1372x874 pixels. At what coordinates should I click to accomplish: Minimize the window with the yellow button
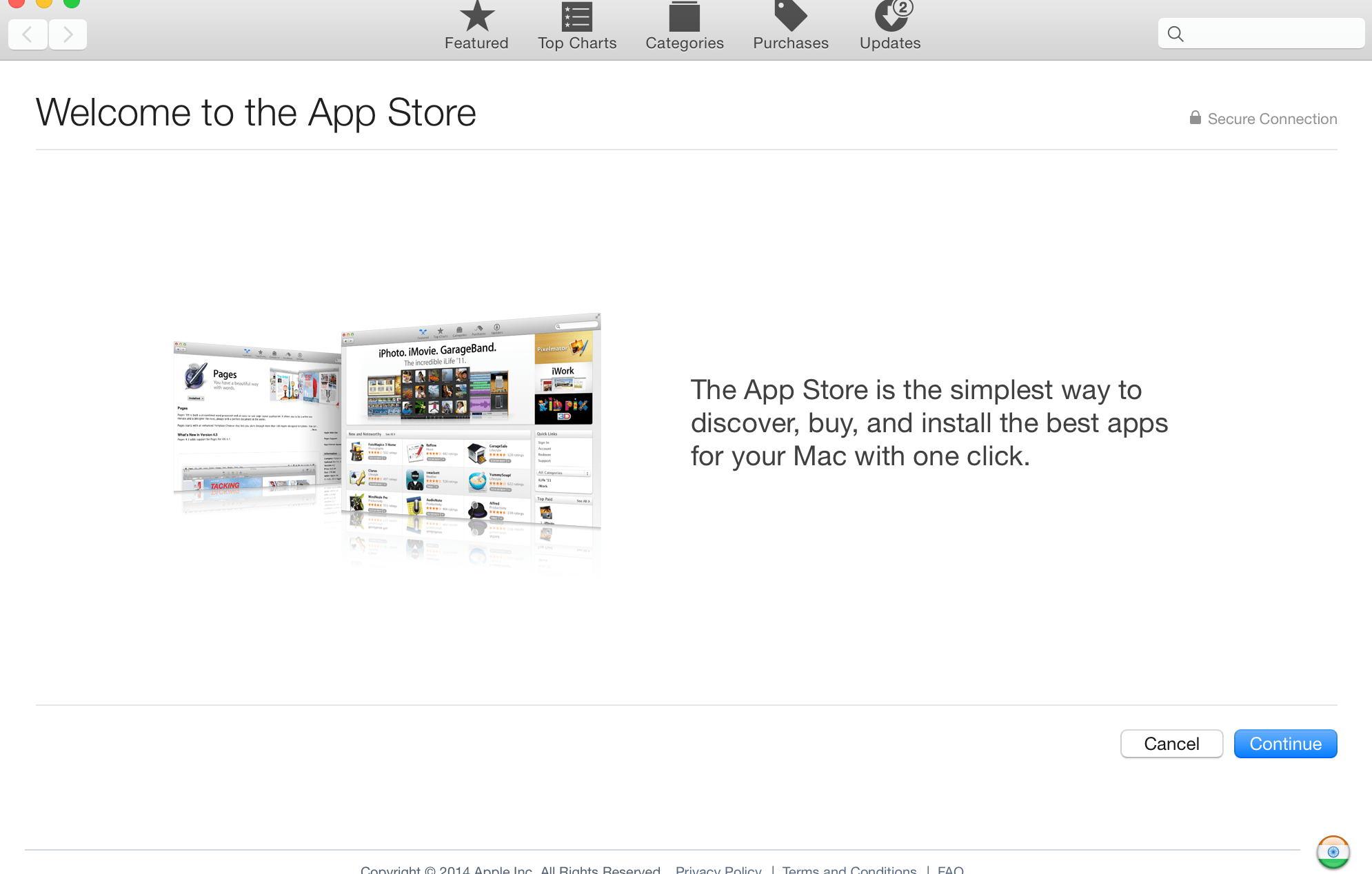(x=44, y=2)
